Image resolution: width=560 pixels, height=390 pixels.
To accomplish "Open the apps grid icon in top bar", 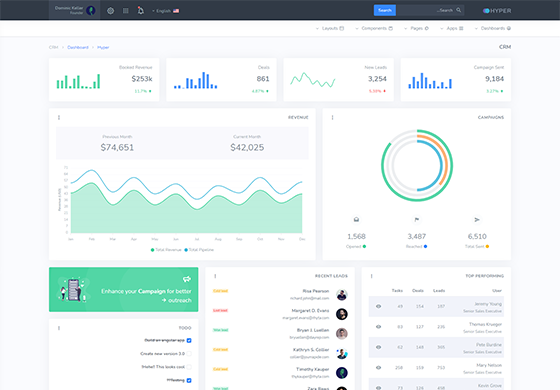I will pos(126,11).
